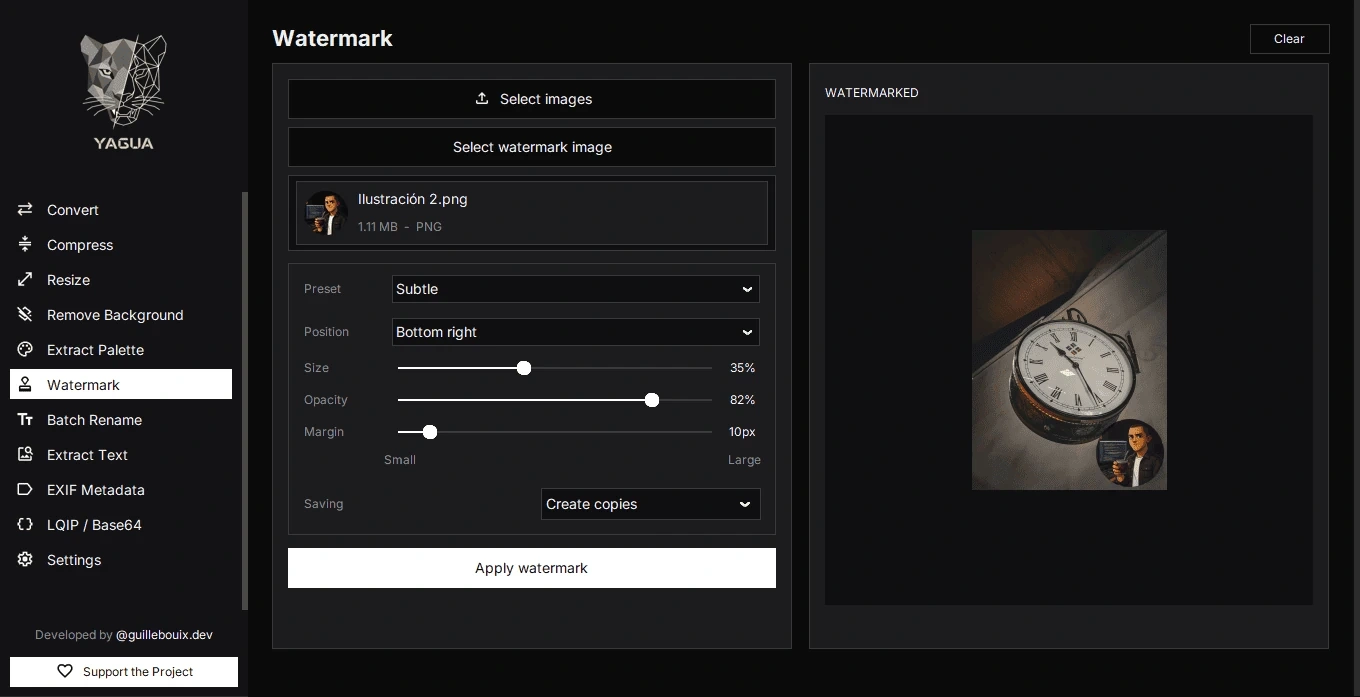Go to the Compress section
Image resolution: width=1360 pixels, height=697 pixels.
121,245
